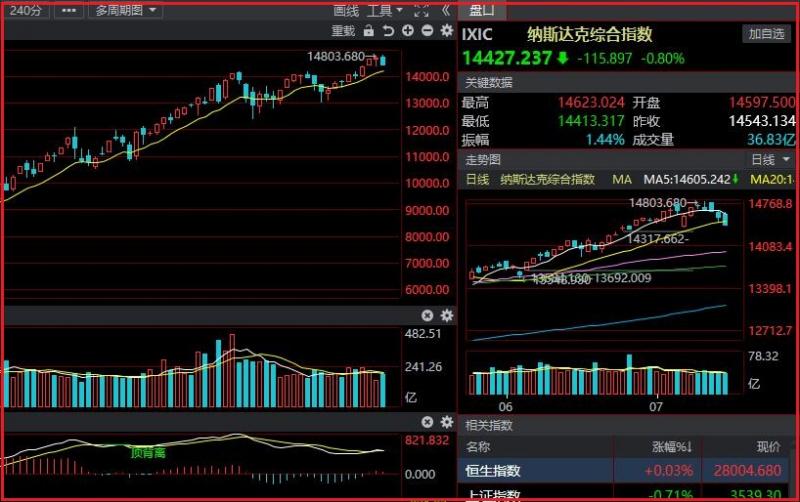Click current price 14427.237

click(507, 58)
